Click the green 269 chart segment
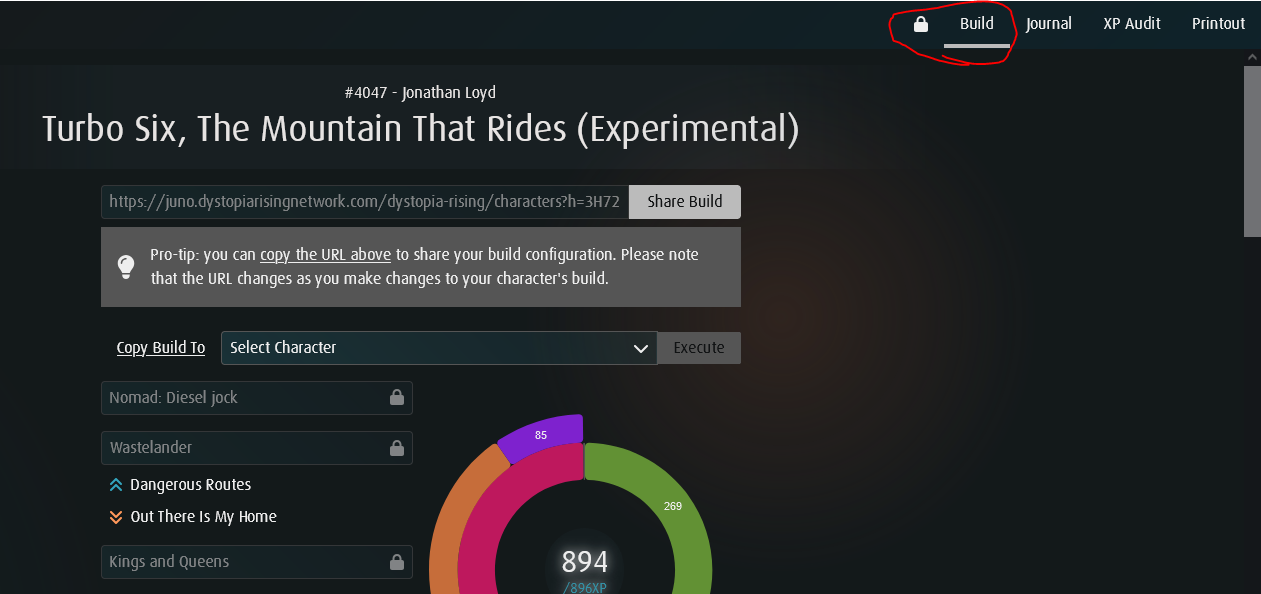 tap(673, 506)
